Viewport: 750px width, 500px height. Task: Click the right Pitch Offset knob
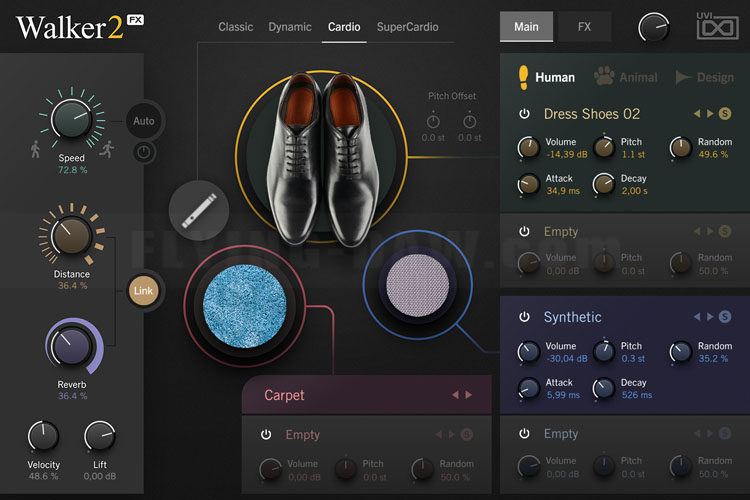tap(469, 122)
